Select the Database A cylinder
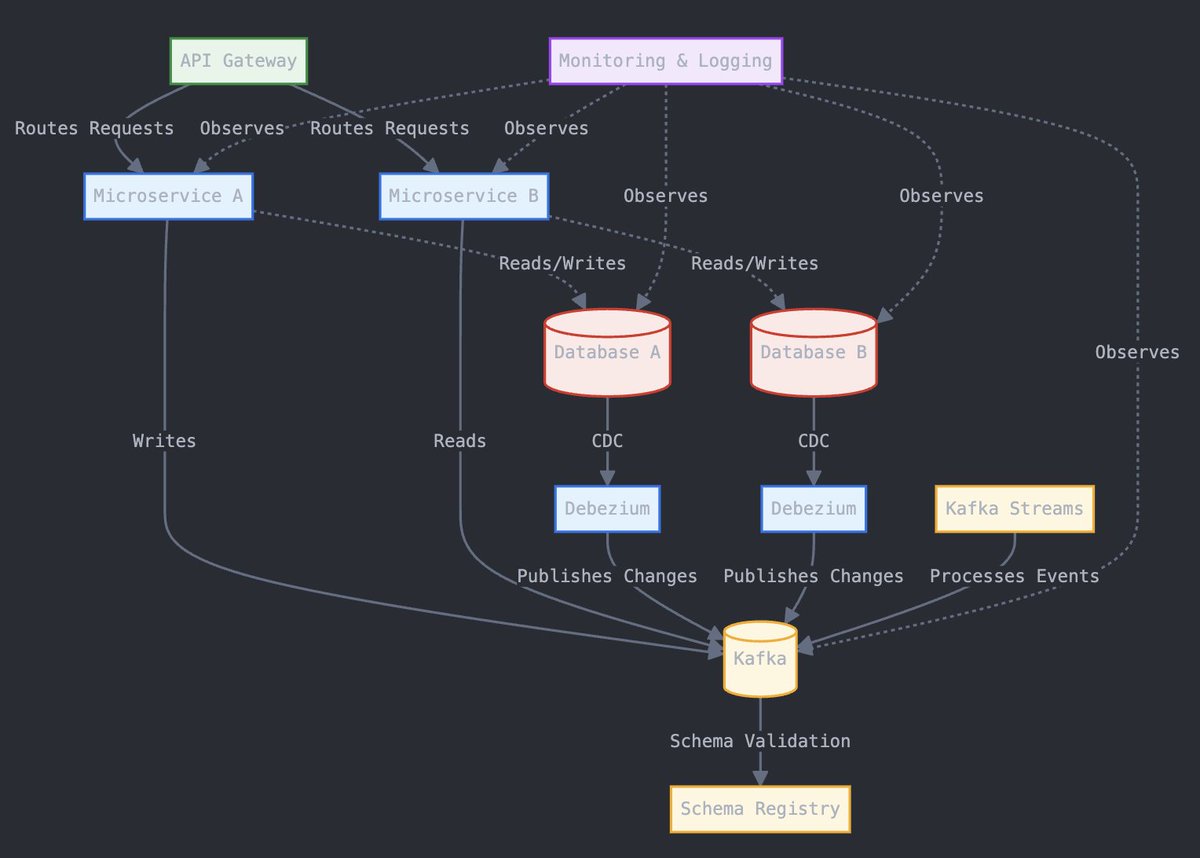The height and width of the screenshot is (858, 1200). click(x=607, y=352)
